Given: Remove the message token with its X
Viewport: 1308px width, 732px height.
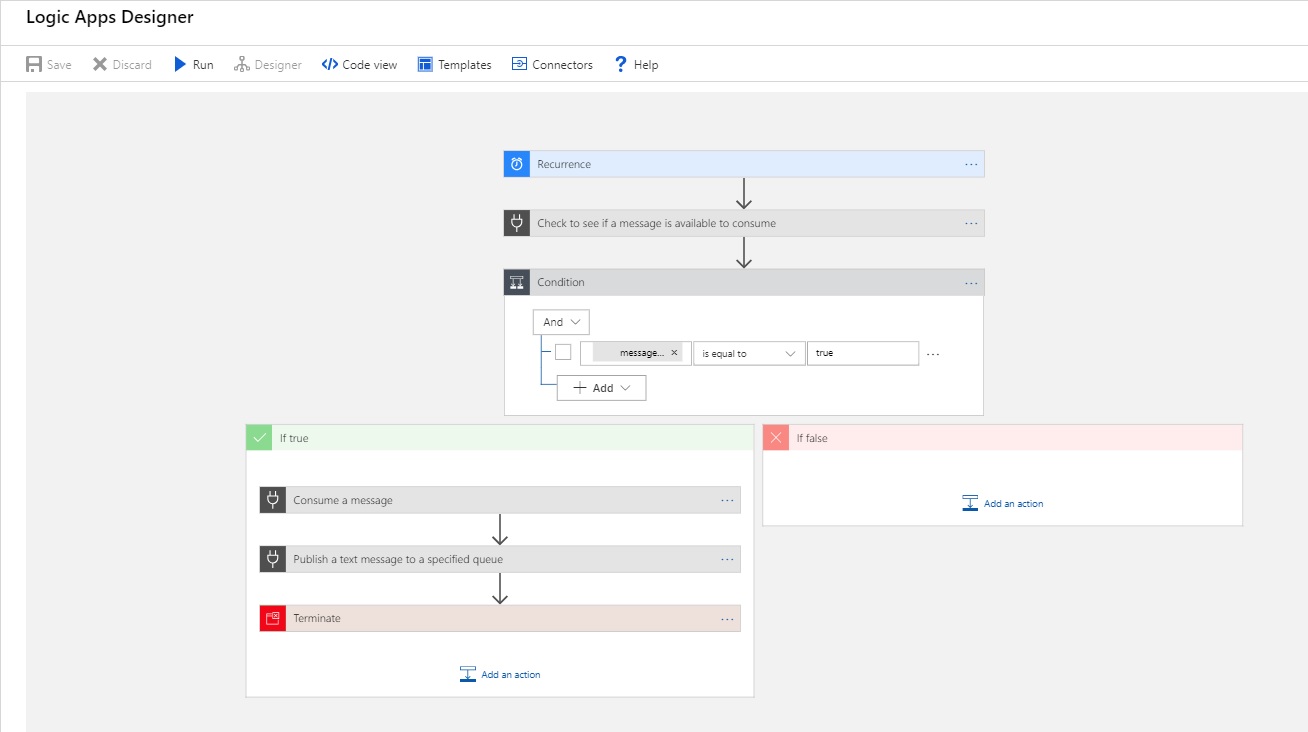Looking at the screenshot, I should pos(674,353).
